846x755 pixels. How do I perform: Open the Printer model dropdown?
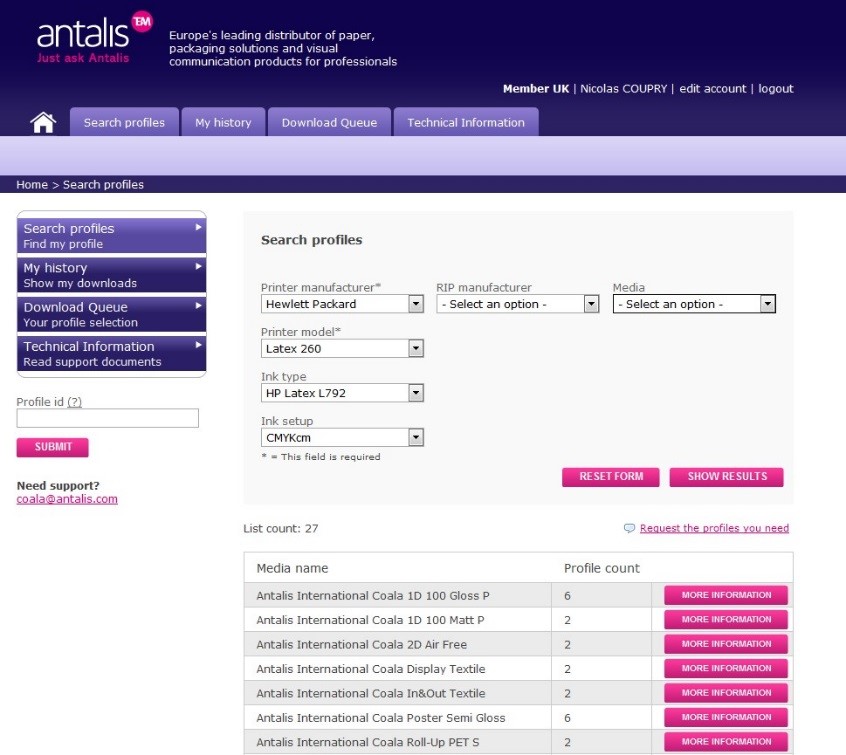point(342,349)
